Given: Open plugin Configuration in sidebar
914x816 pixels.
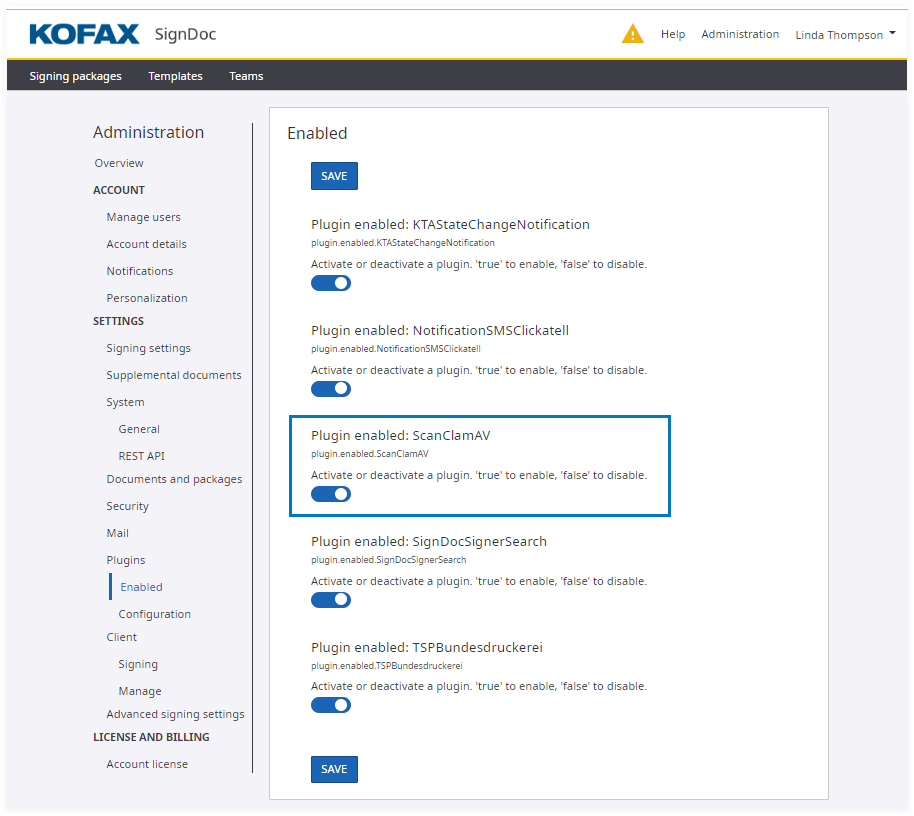Looking at the screenshot, I should pyautogui.click(x=154, y=614).
